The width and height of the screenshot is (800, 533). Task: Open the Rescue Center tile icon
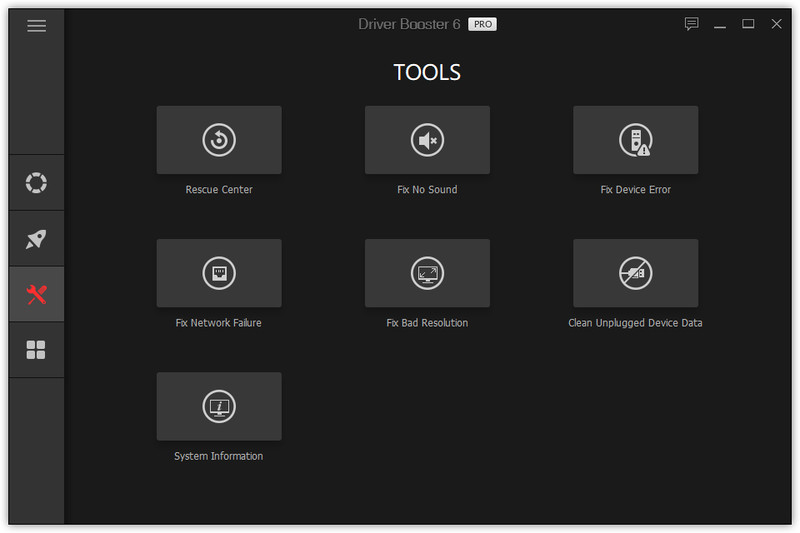click(x=219, y=140)
